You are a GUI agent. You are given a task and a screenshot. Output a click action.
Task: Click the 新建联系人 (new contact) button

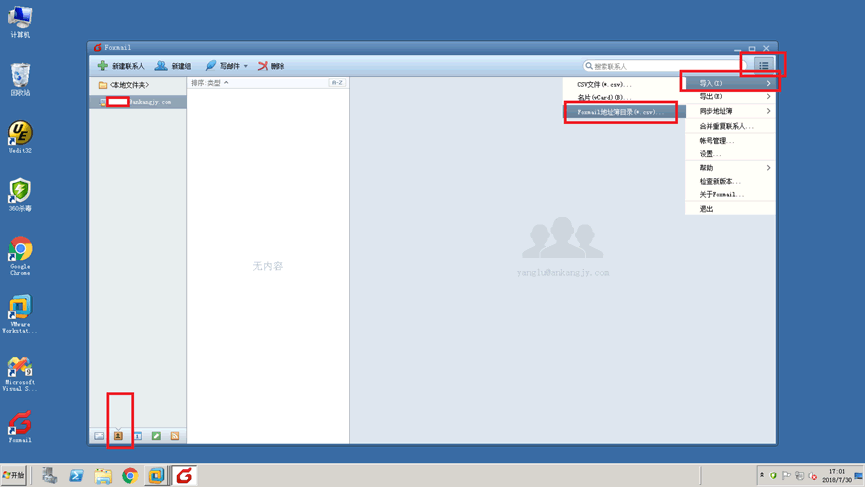tap(121, 66)
